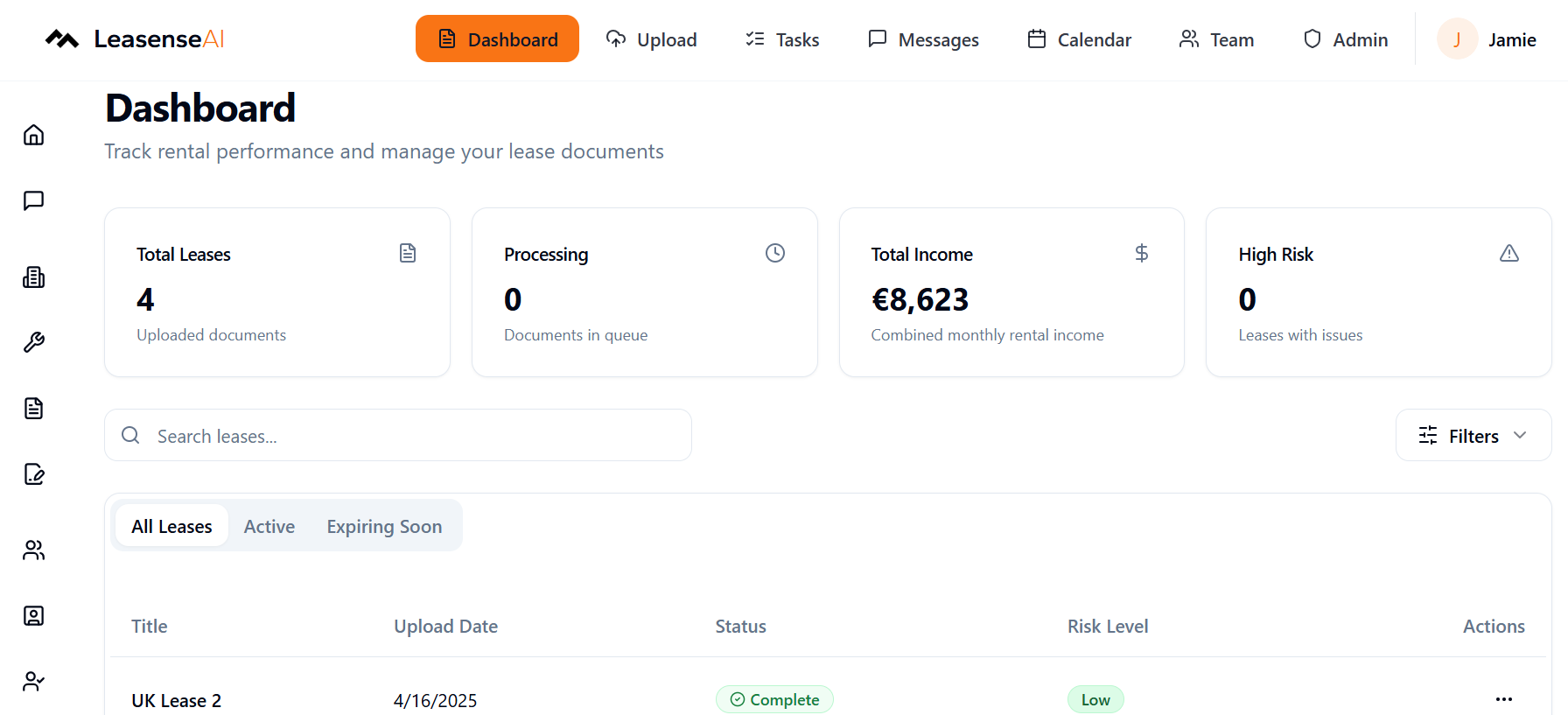Viewport: 1568px width, 715px height.
Task: Click the search magnifier icon
Action: 130,435
